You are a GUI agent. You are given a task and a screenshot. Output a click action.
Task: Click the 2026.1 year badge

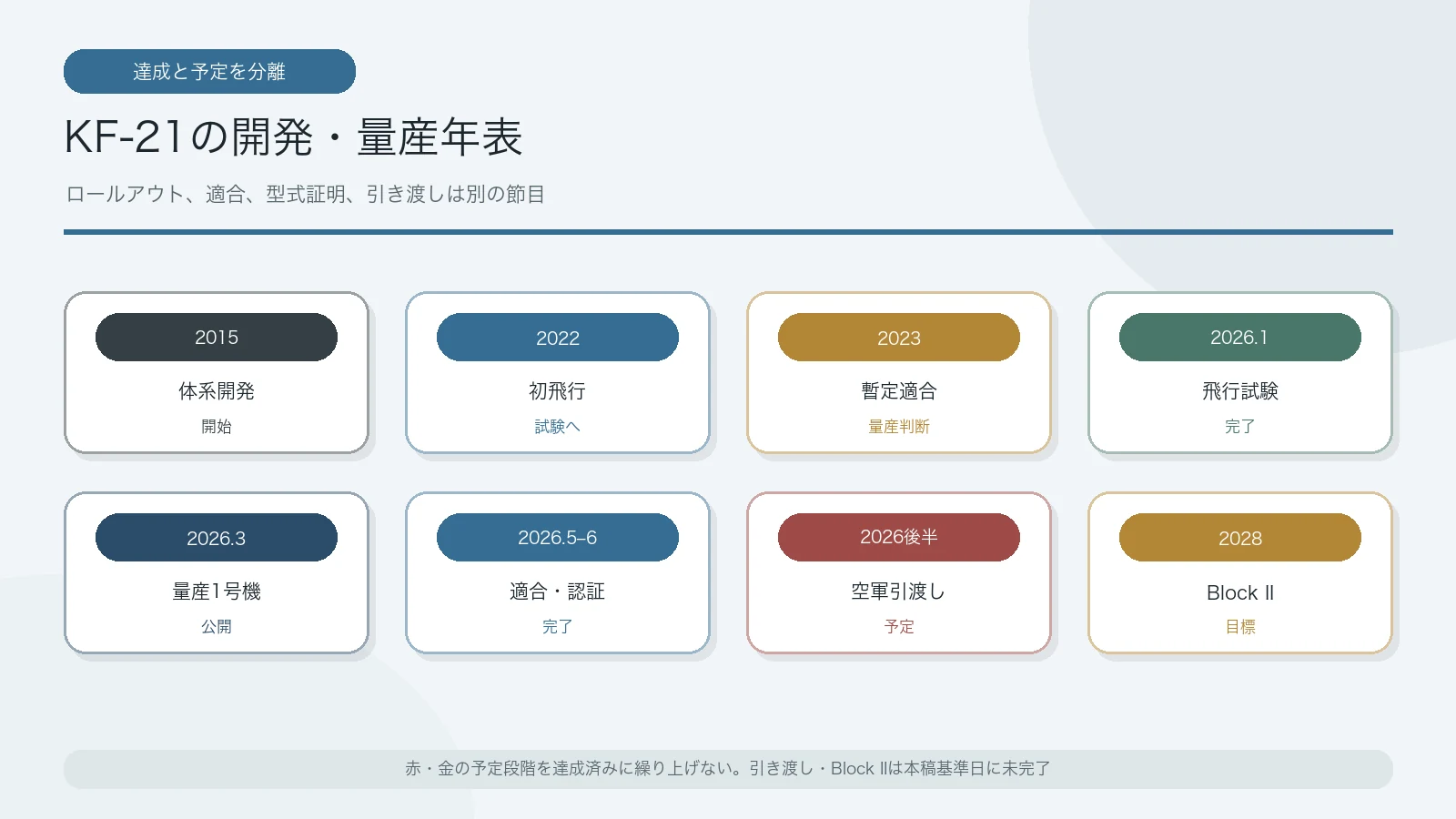pyautogui.click(x=1240, y=337)
